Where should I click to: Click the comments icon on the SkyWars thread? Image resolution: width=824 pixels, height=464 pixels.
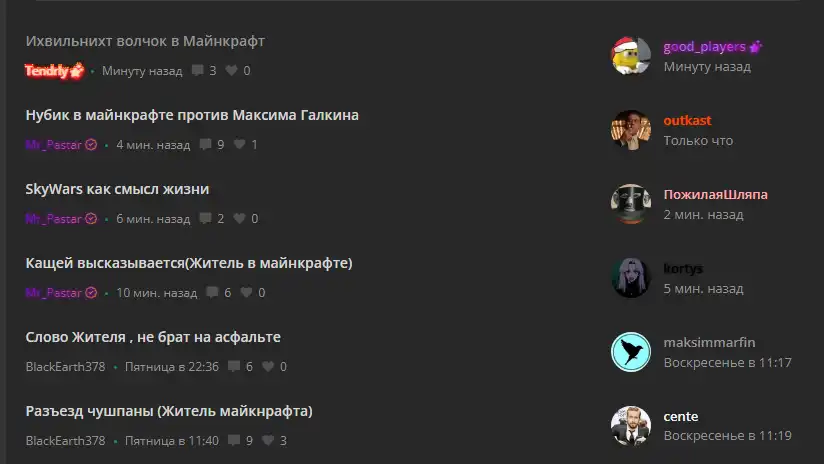coord(205,218)
